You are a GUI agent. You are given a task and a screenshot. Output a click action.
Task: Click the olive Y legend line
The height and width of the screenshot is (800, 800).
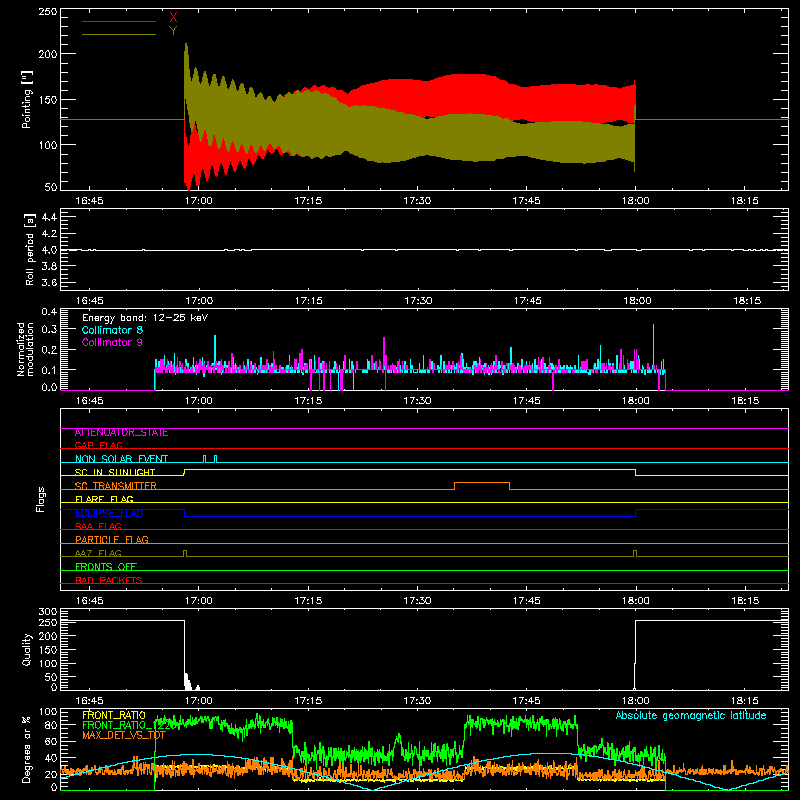coord(119,34)
